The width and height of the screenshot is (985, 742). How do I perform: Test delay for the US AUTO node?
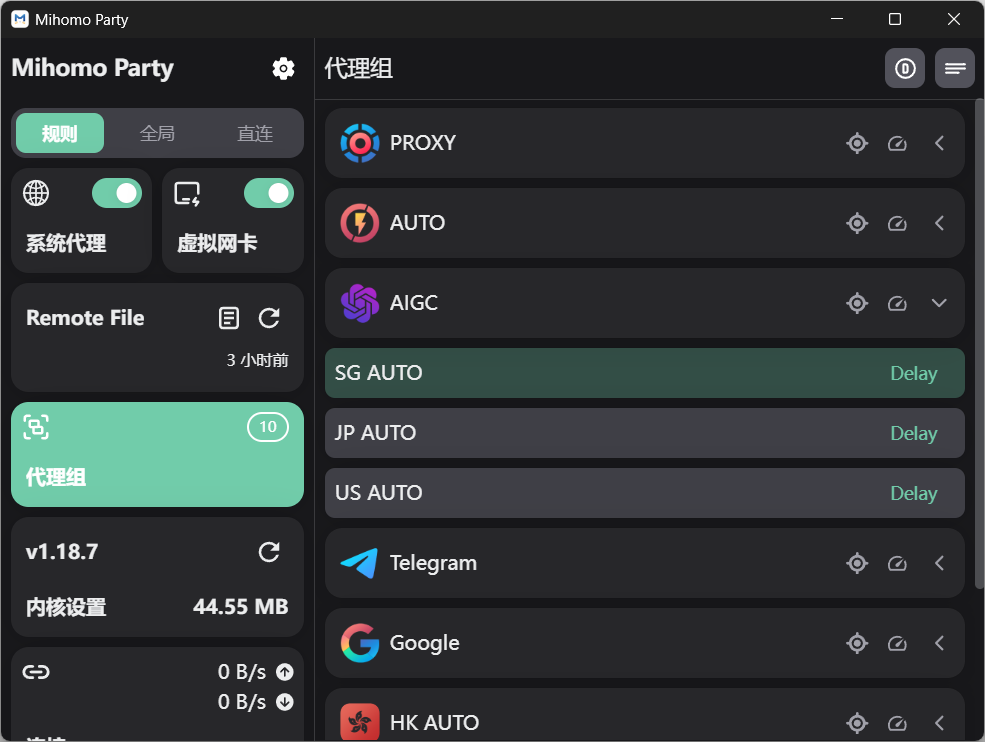913,493
